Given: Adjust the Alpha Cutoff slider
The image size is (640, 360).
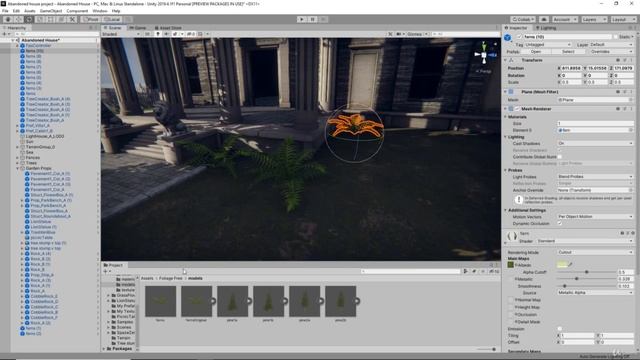Looking at the screenshot, I should tap(587, 272).
